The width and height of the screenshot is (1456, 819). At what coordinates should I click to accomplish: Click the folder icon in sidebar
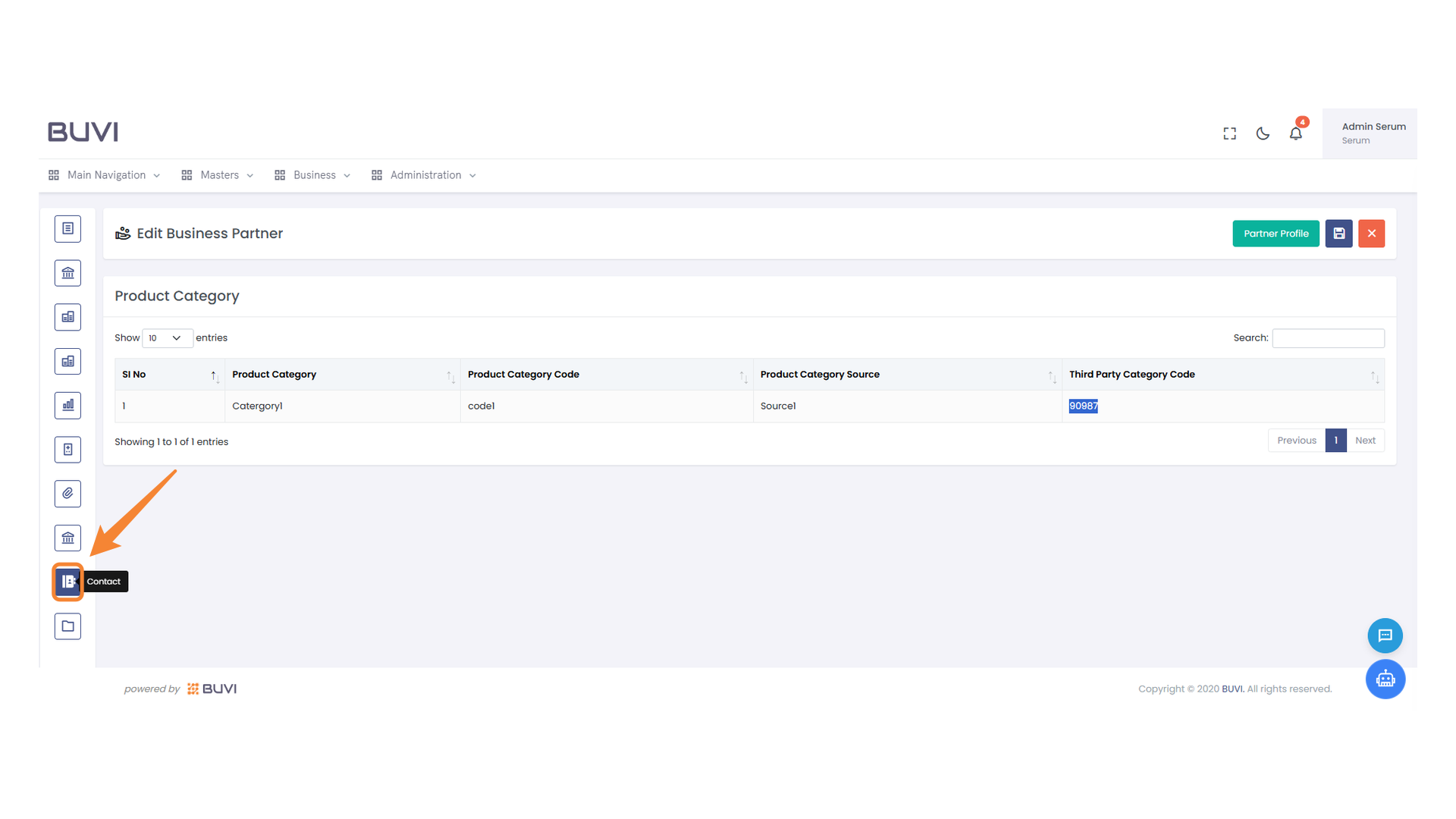(67, 626)
